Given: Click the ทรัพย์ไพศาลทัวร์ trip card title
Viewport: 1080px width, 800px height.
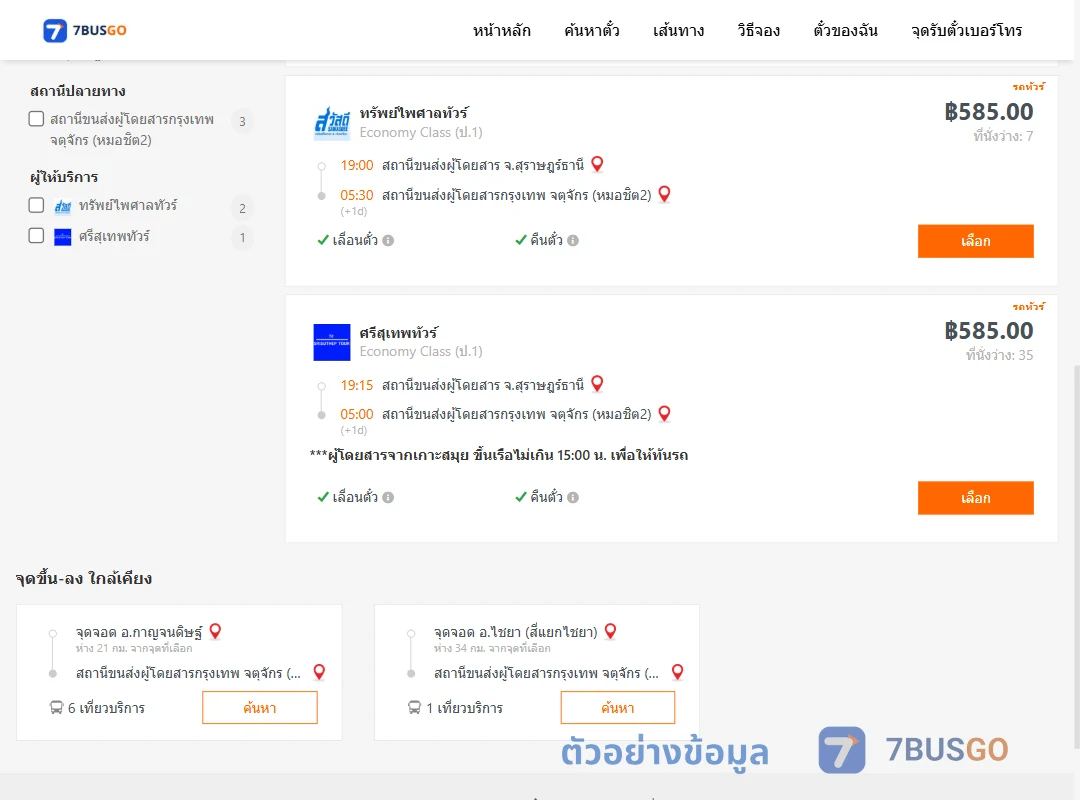Looking at the screenshot, I should click(x=414, y=113).
